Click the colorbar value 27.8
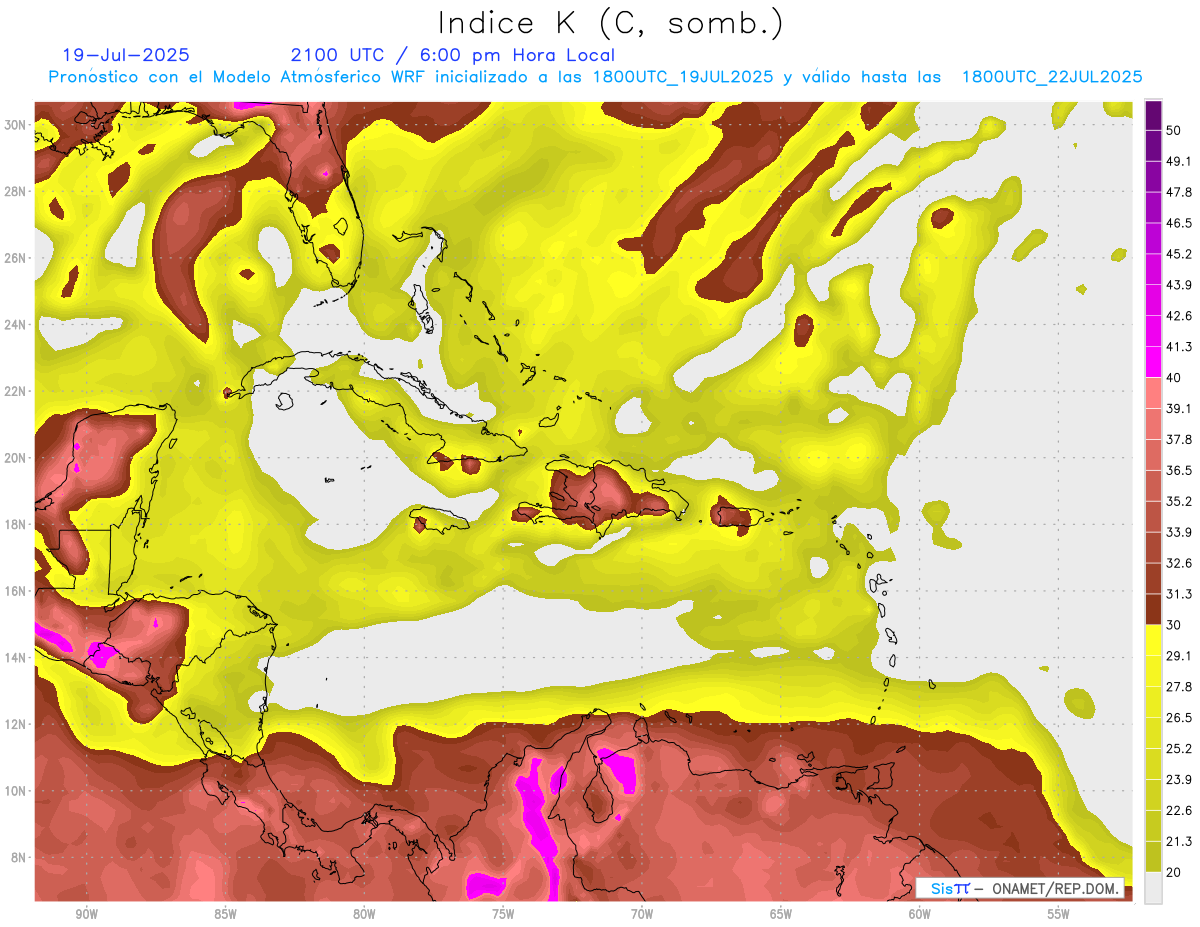Image resolution: width=1200 pixels, height=927 pixels. (x=1179, y=687)
